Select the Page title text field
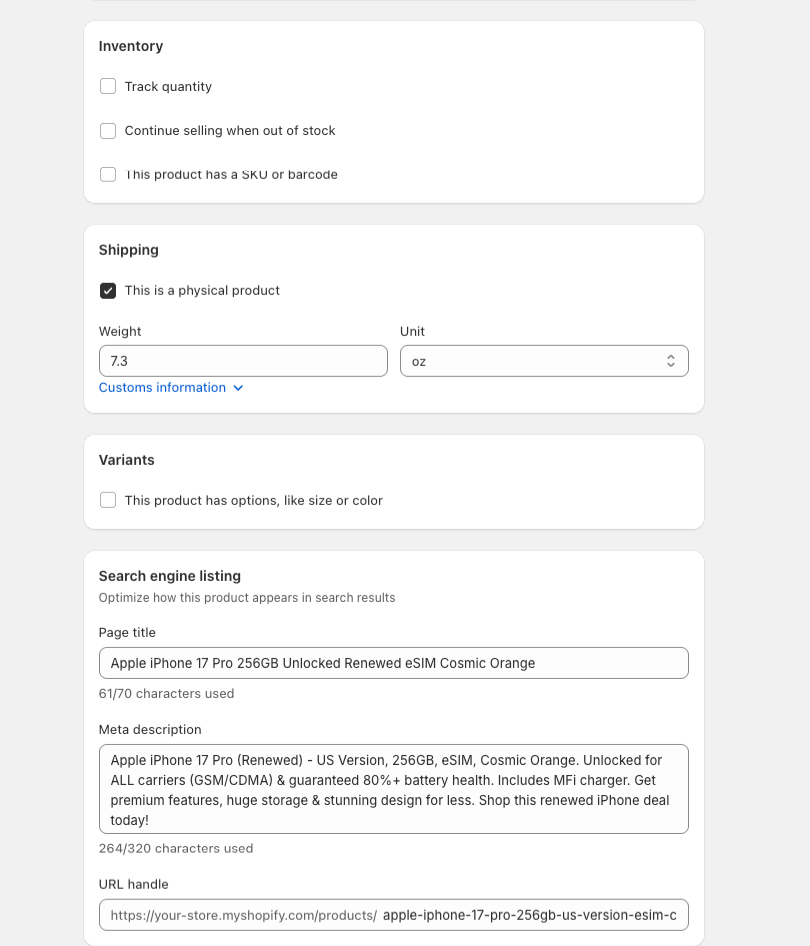Screen dimensions: 810x946 pyautogui.click(x=393, y=662)
